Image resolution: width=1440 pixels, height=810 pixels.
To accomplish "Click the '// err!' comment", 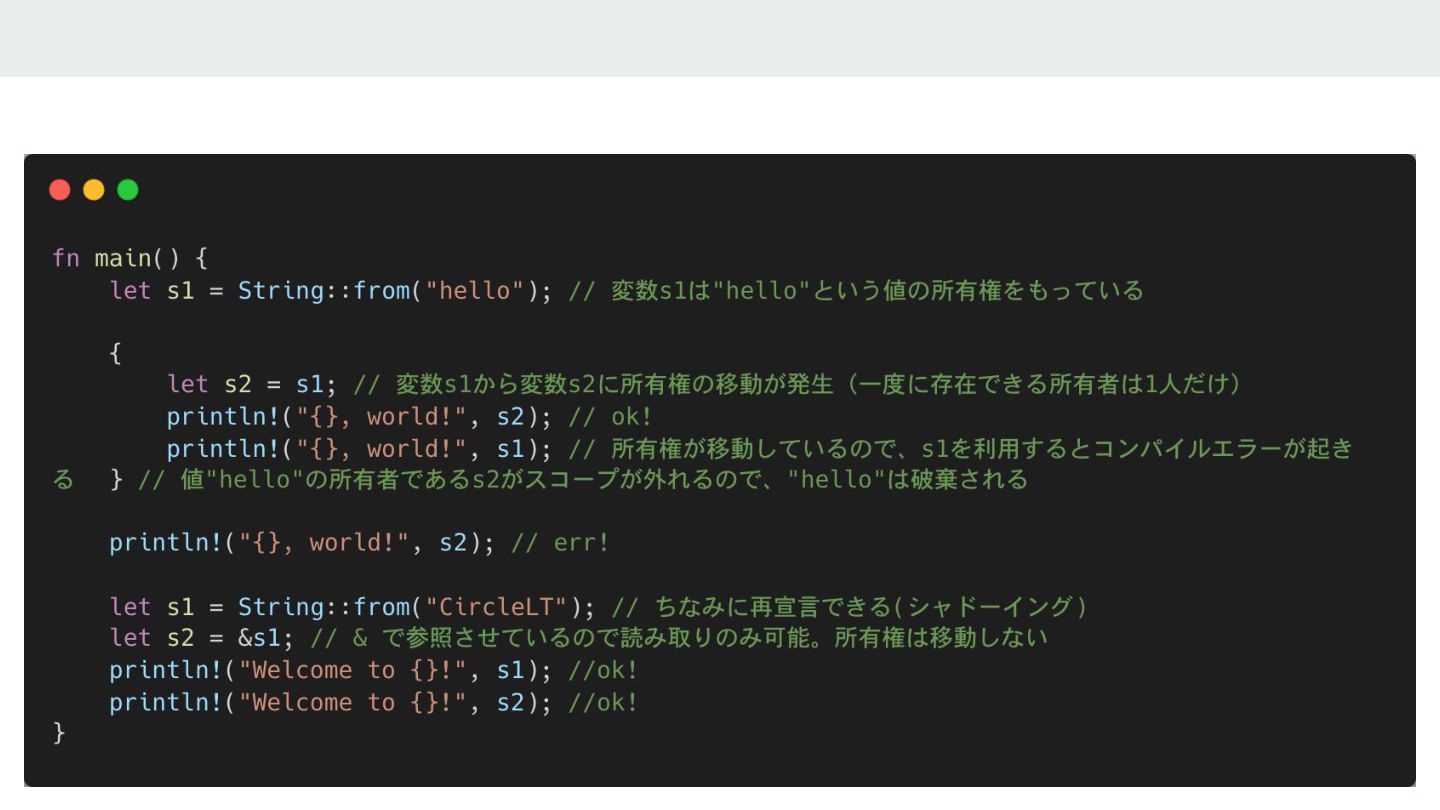I will point(560,543).
